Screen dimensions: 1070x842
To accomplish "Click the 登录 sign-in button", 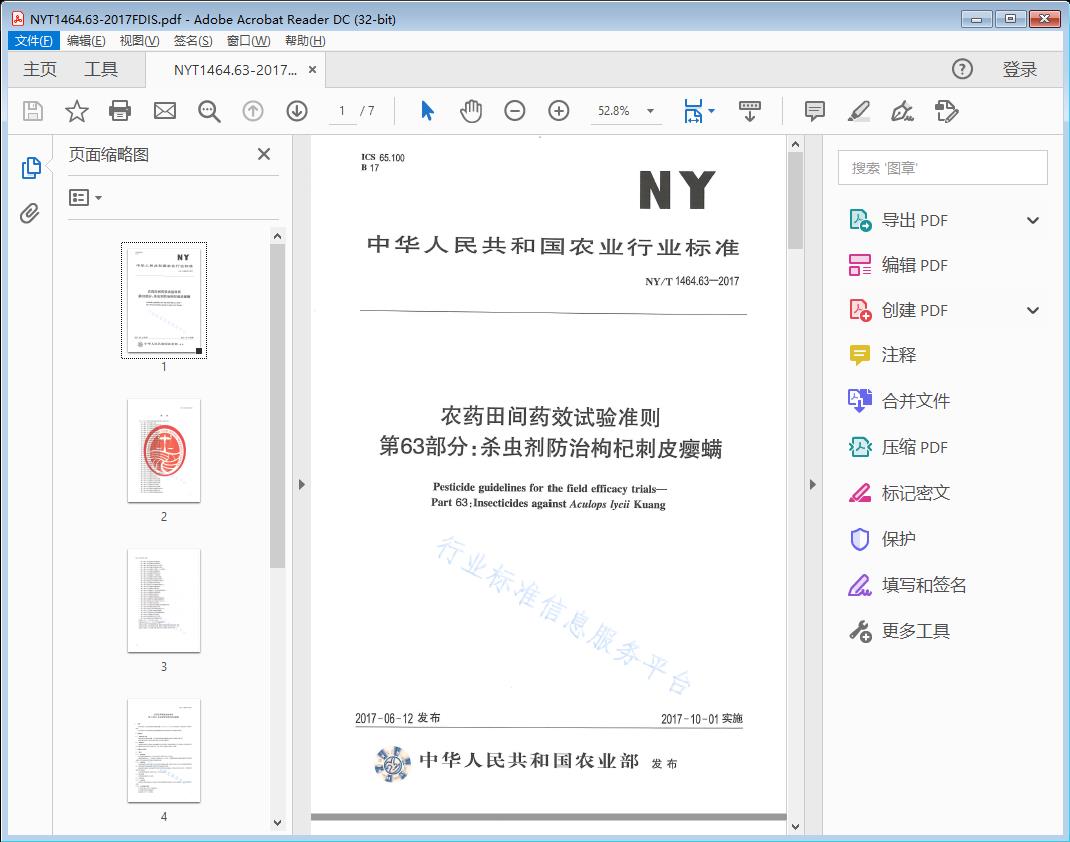I will click(1020, 69).
